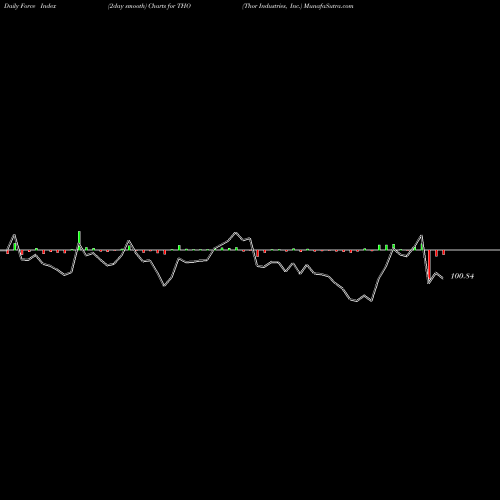Screen dimensions: 500x500
Task: Click the '(2day smooth) Charts for THO' text
Action: [149, 6]
